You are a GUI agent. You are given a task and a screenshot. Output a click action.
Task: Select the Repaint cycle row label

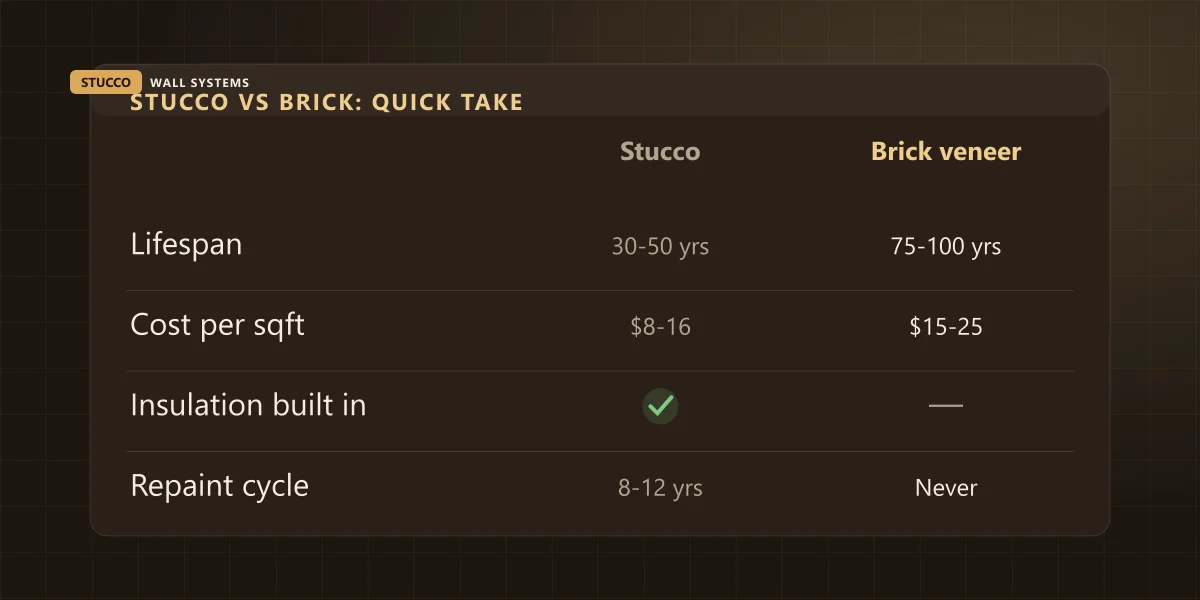point(220,487)
